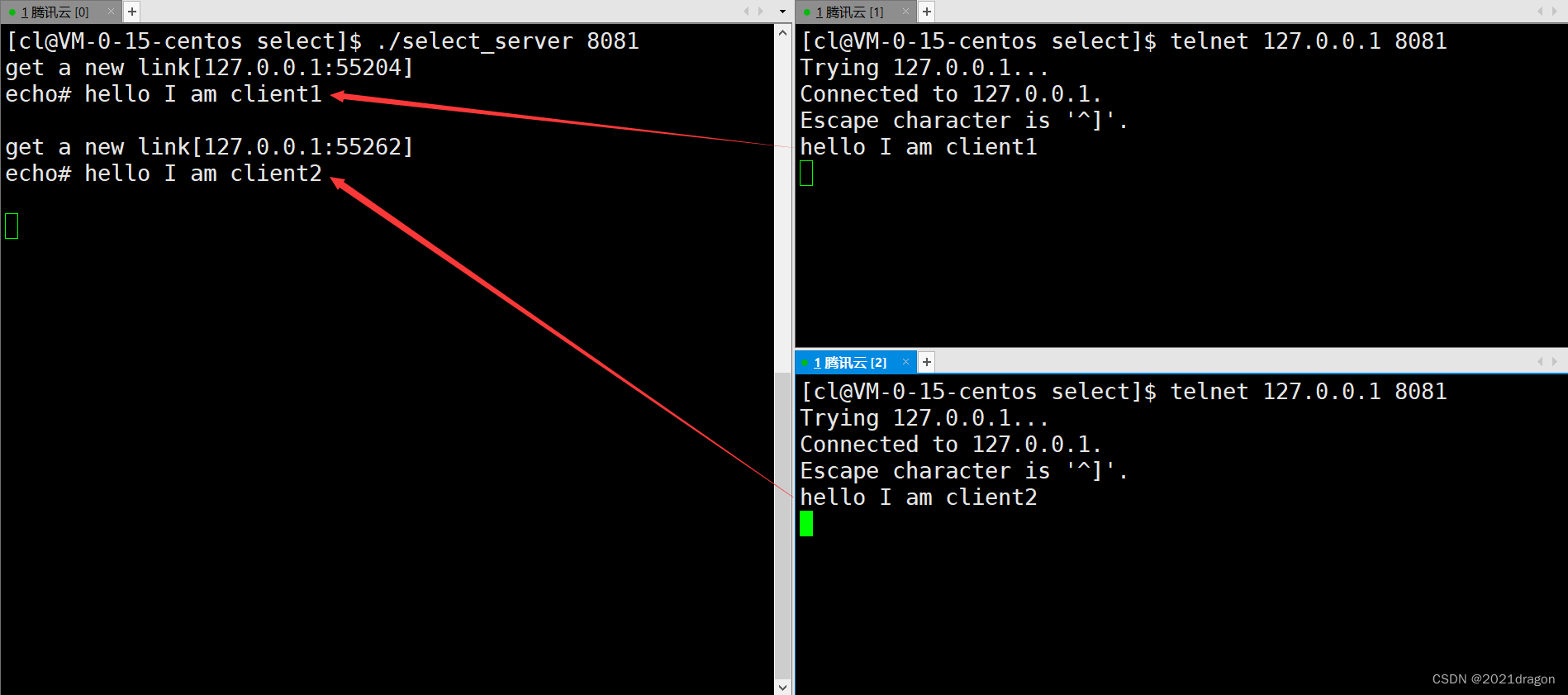Focus the client1 telnet terminal cursor
This screenshot has height=695, width=1568.
point(806,173)
